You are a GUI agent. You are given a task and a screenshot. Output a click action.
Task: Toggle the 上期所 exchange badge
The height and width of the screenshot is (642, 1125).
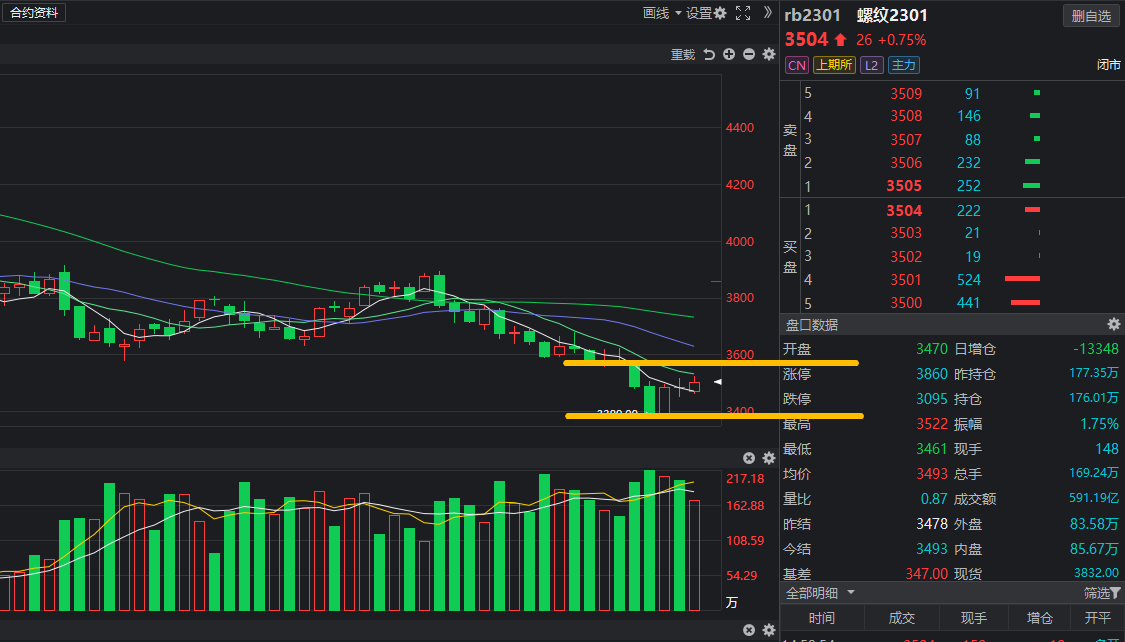(834, 65)
